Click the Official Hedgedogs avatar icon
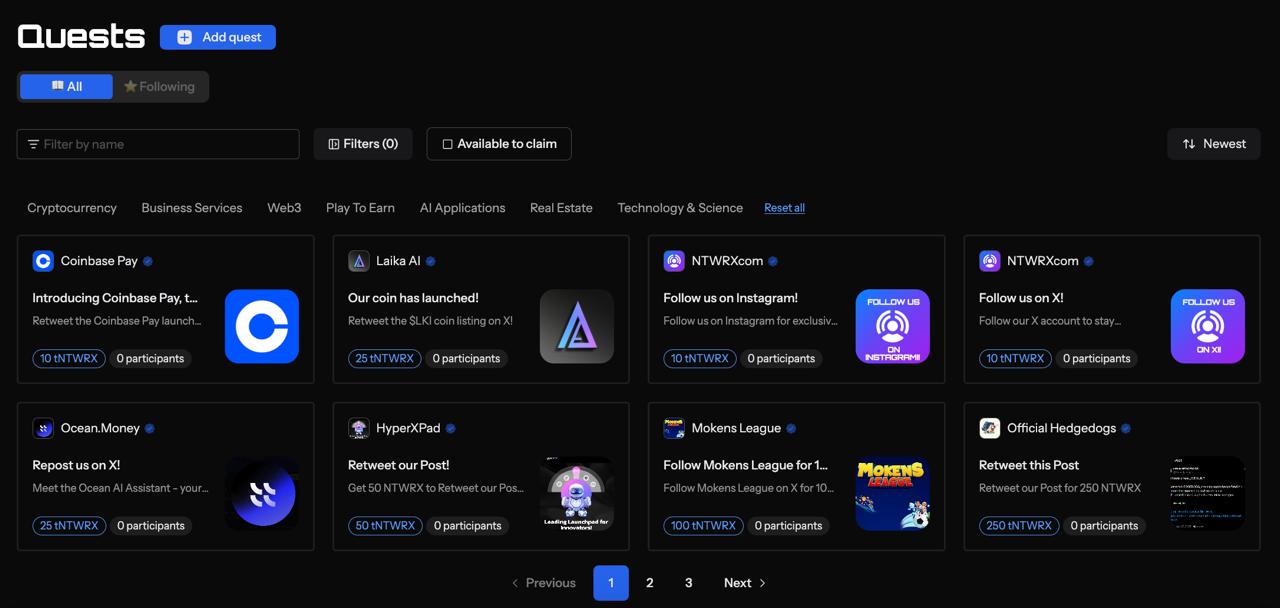Image resolution: width=1280 pixels, height=608 pixels. pos(990,428)
